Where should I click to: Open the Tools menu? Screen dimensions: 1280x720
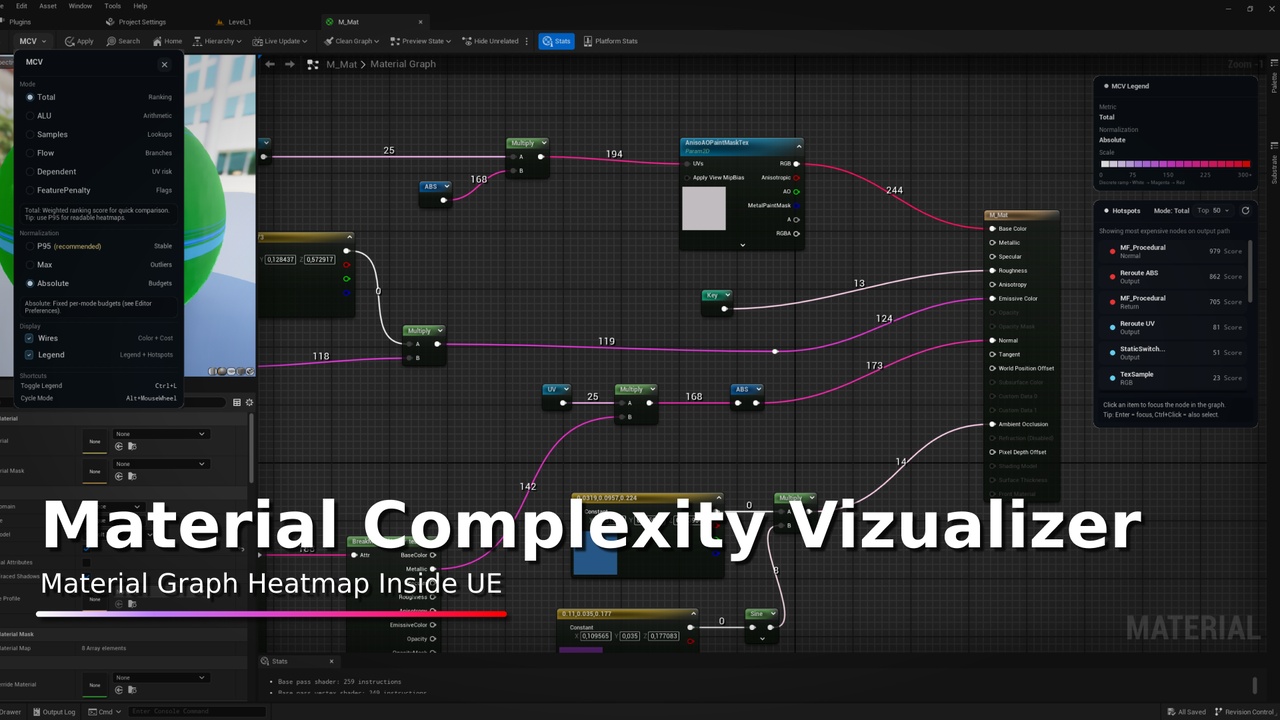[113, 6]
